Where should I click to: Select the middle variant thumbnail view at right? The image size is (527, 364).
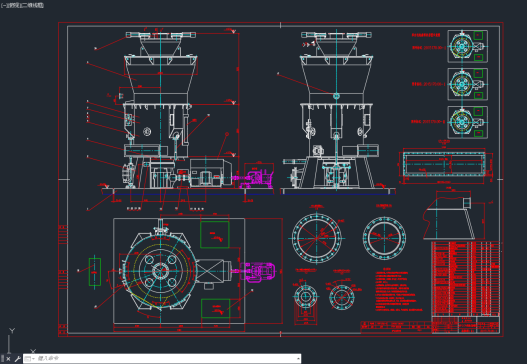[468, 84]
